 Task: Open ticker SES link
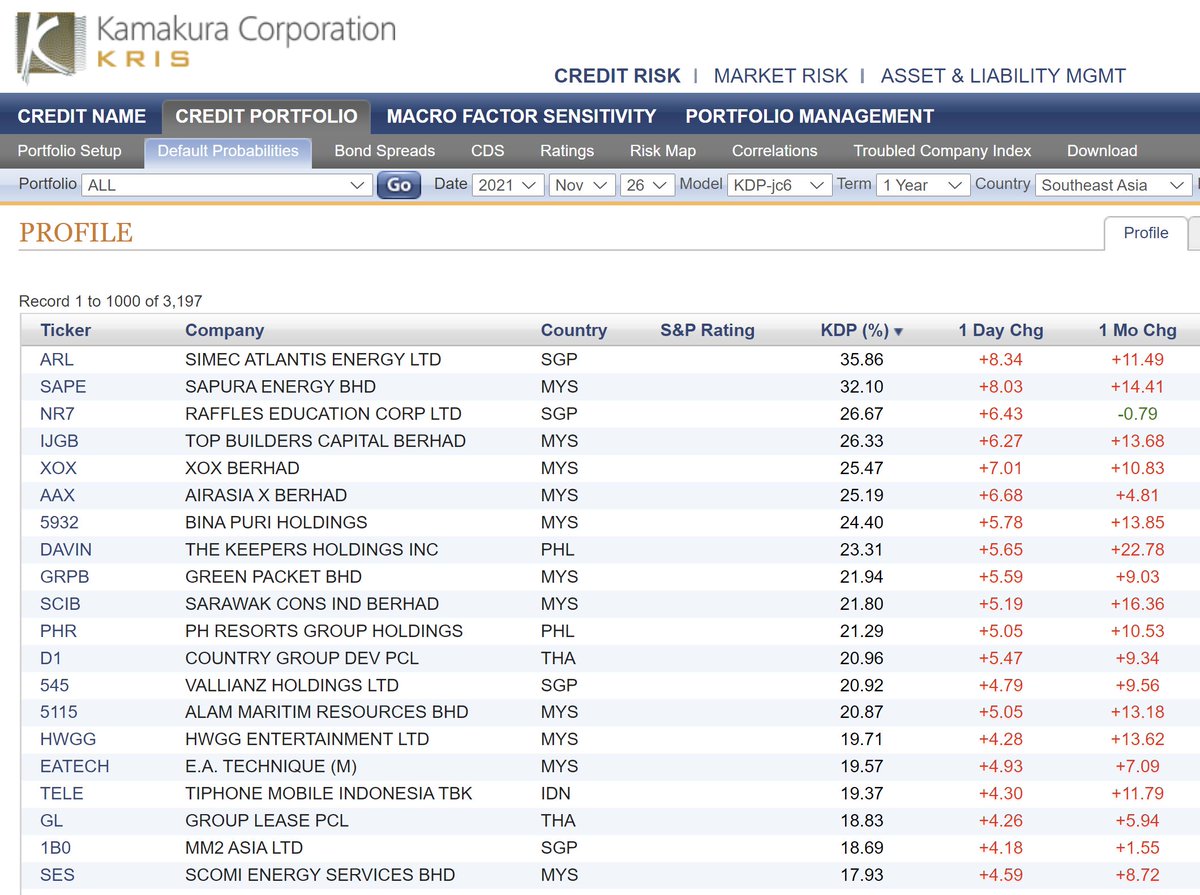coord(57,874)
